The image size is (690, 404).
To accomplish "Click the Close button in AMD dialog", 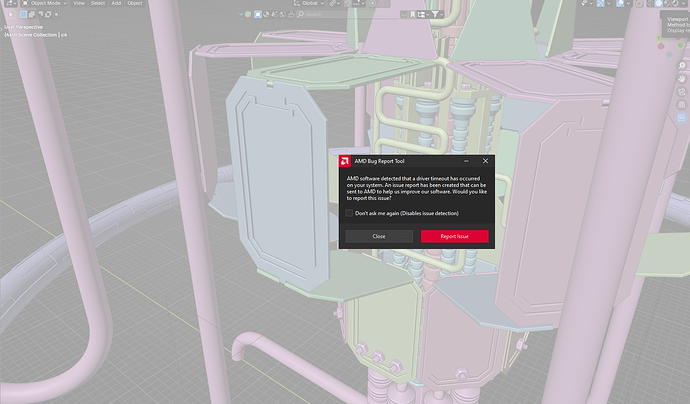I will pos(379,236).
